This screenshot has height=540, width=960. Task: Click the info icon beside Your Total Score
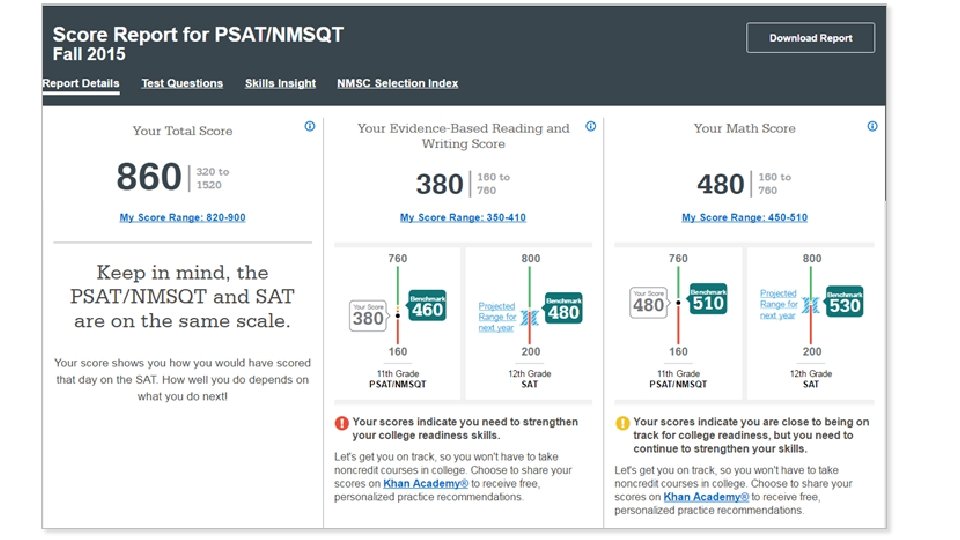click(x=309, y=126)
